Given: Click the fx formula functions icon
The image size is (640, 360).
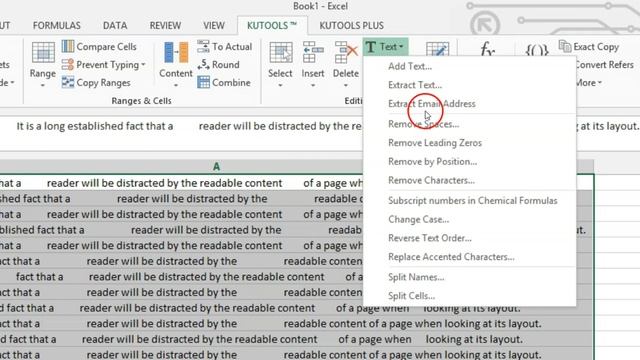Looking at the screenshot, I should point(487,50).
